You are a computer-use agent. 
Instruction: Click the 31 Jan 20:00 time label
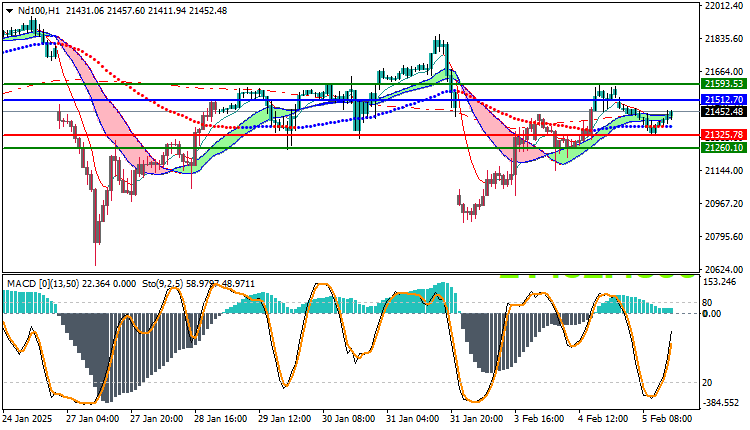tap(477, 419)
